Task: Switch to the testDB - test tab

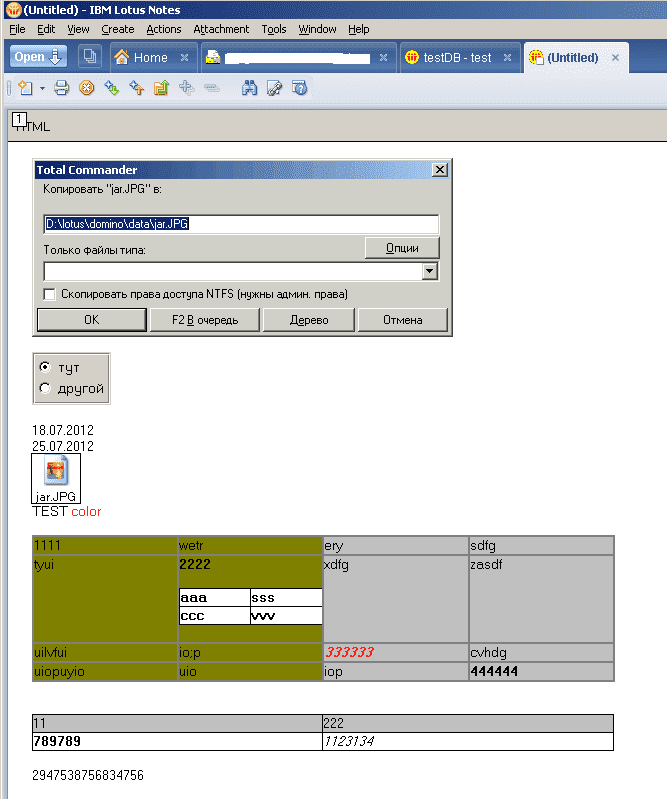Action: coord(457,57)
